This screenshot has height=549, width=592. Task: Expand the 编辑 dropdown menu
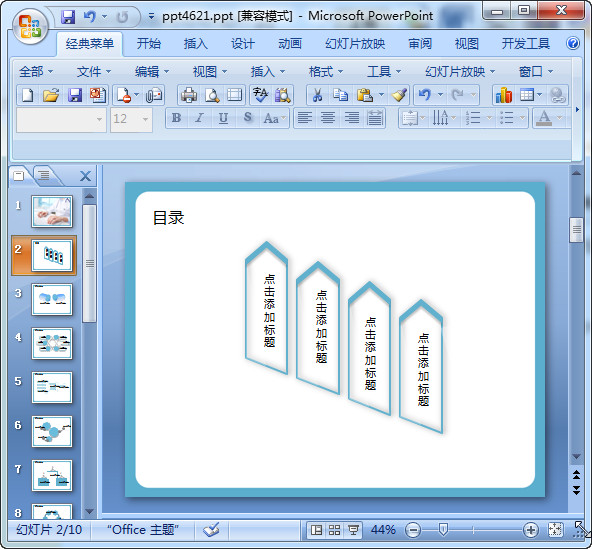click(x=152, y=71)
